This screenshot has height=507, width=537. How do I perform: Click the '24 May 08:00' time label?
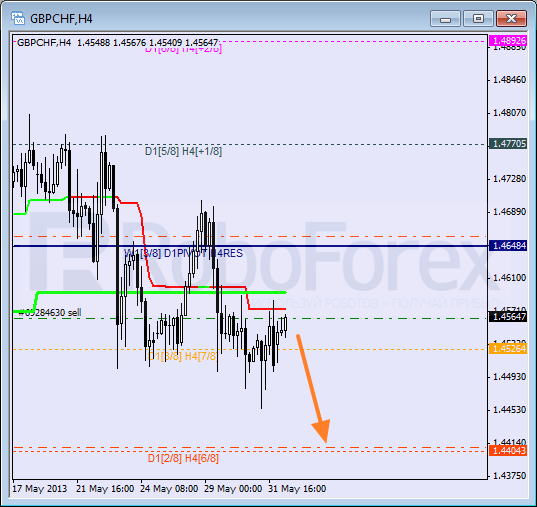click(x=169, y=489)
